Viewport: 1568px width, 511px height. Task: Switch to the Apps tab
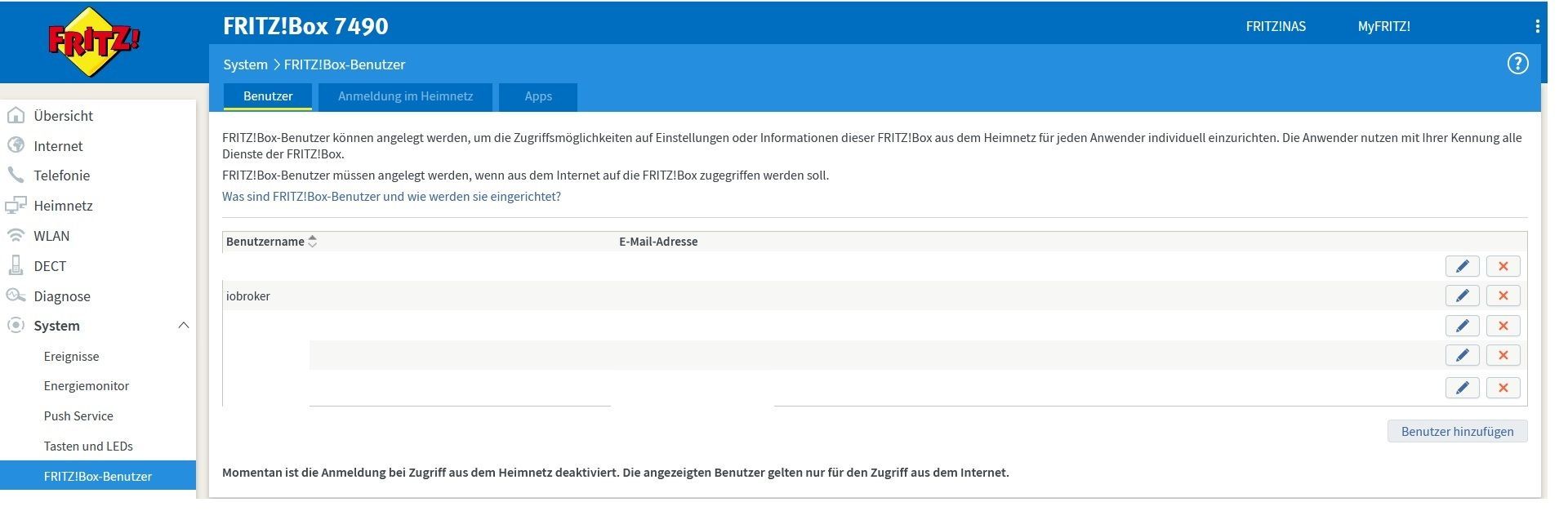pyautogui.click(x=538, y=96)
